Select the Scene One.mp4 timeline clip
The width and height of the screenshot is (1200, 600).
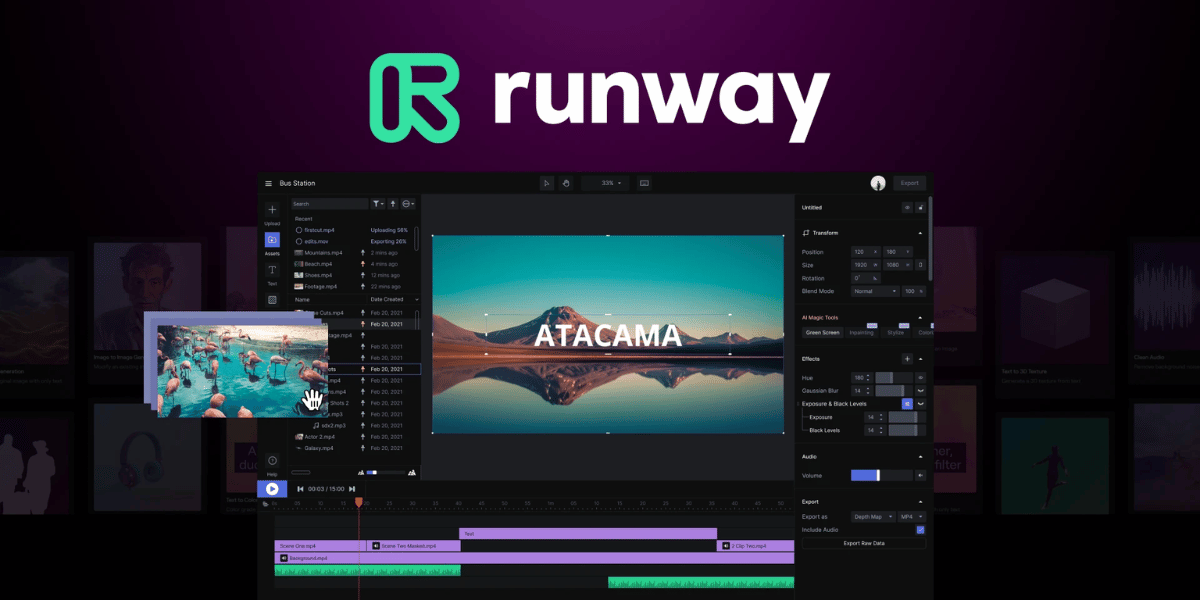point(320,546)
